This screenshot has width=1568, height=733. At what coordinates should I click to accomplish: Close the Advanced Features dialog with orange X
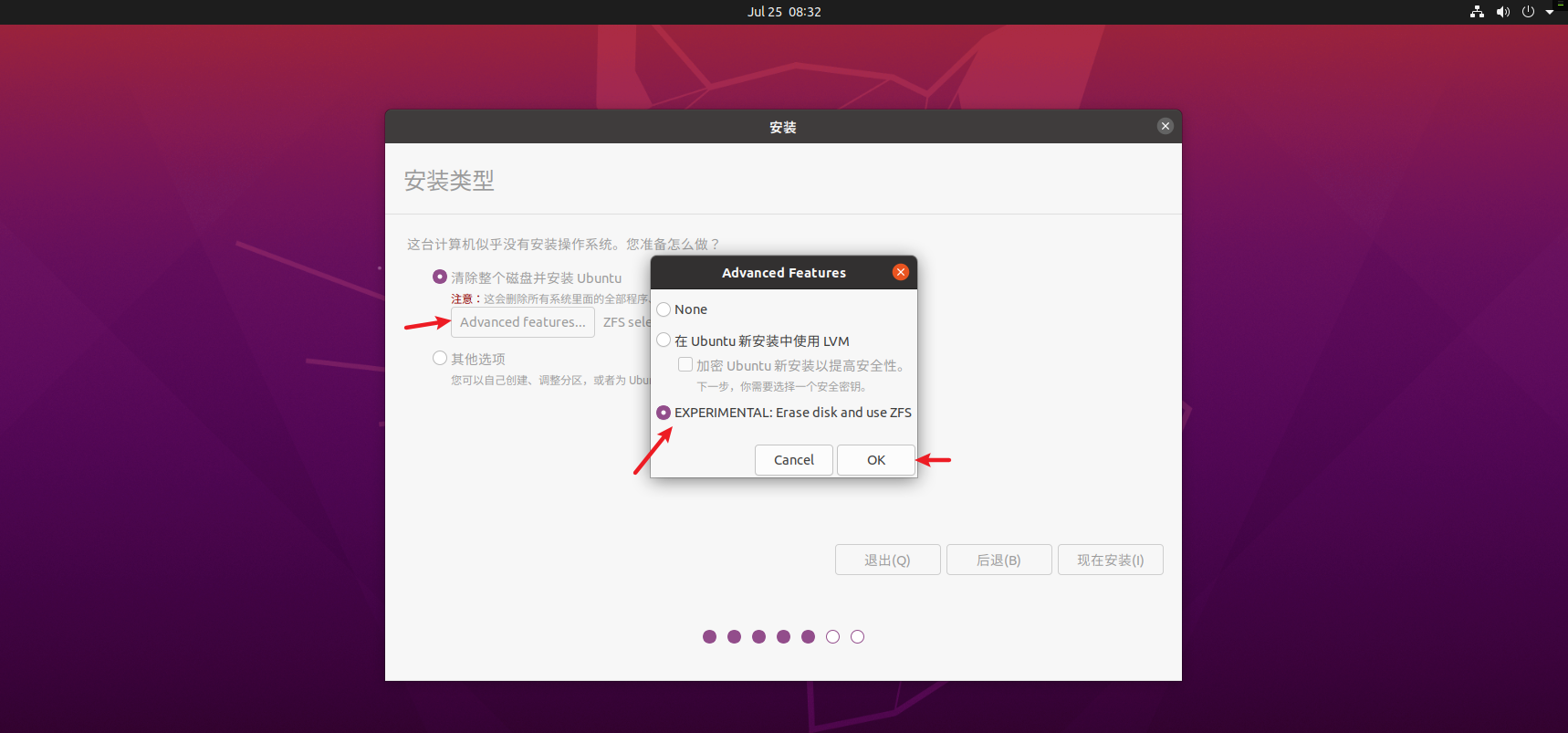901,272
